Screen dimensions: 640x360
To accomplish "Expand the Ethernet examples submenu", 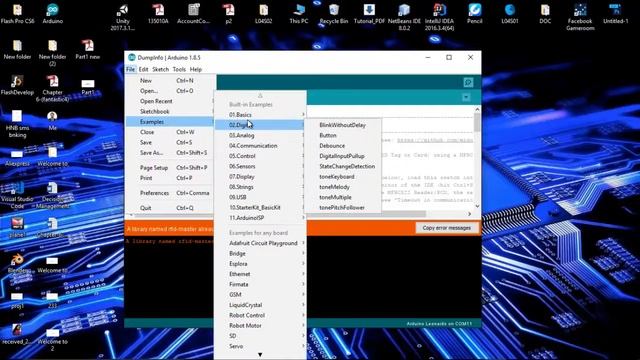I will 260,274.
